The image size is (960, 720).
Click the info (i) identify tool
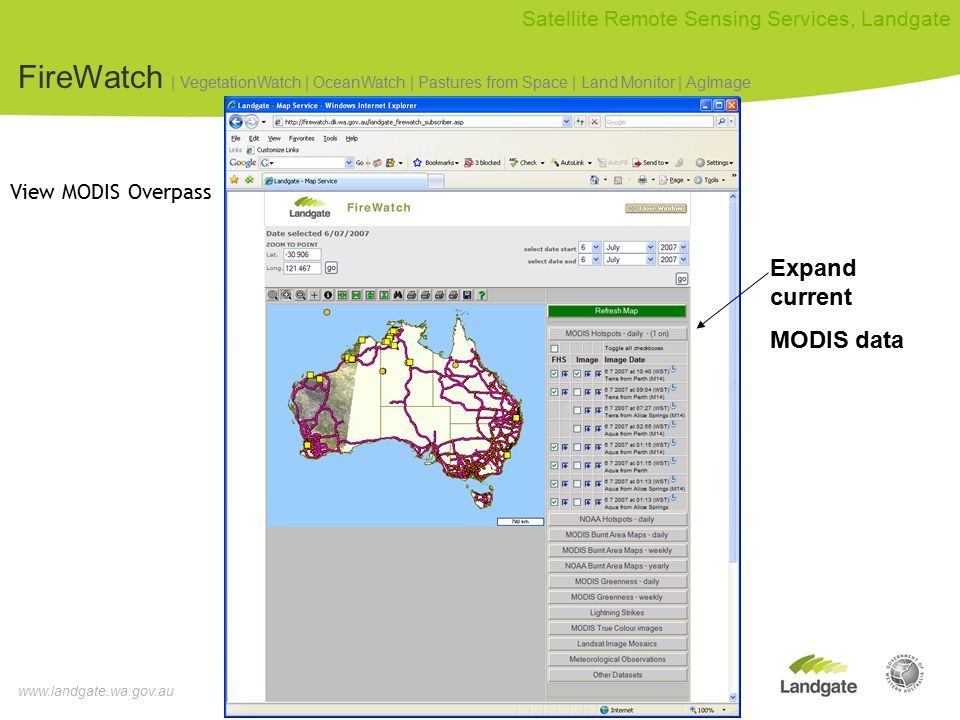328,295
